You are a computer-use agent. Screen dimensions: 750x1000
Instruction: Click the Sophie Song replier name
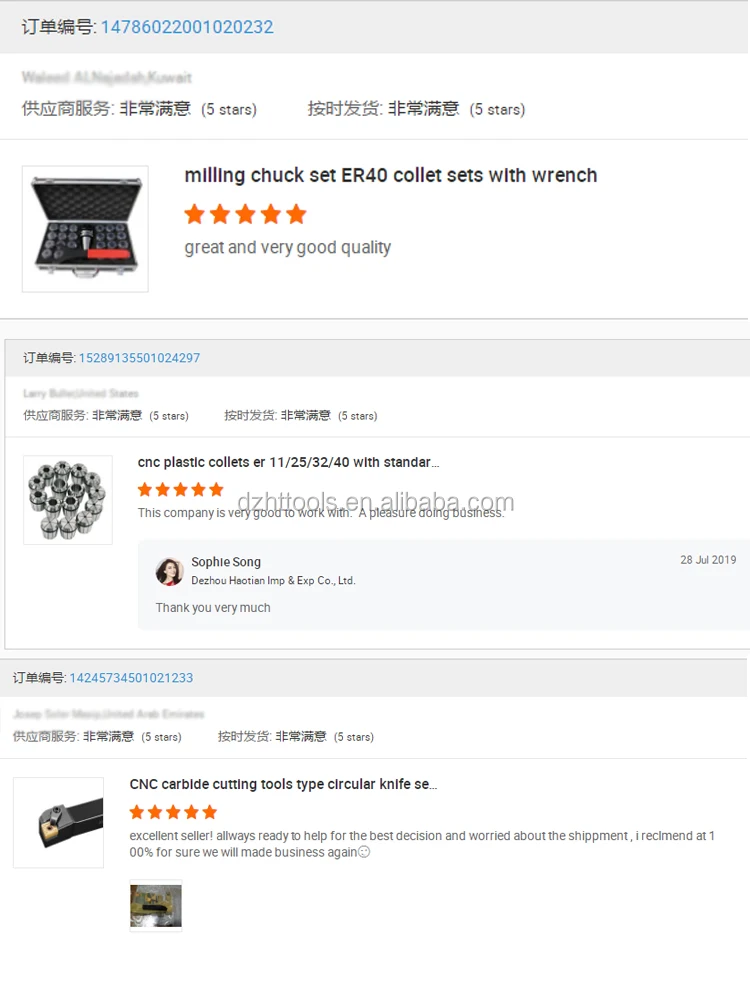click(x=226, y=562)
